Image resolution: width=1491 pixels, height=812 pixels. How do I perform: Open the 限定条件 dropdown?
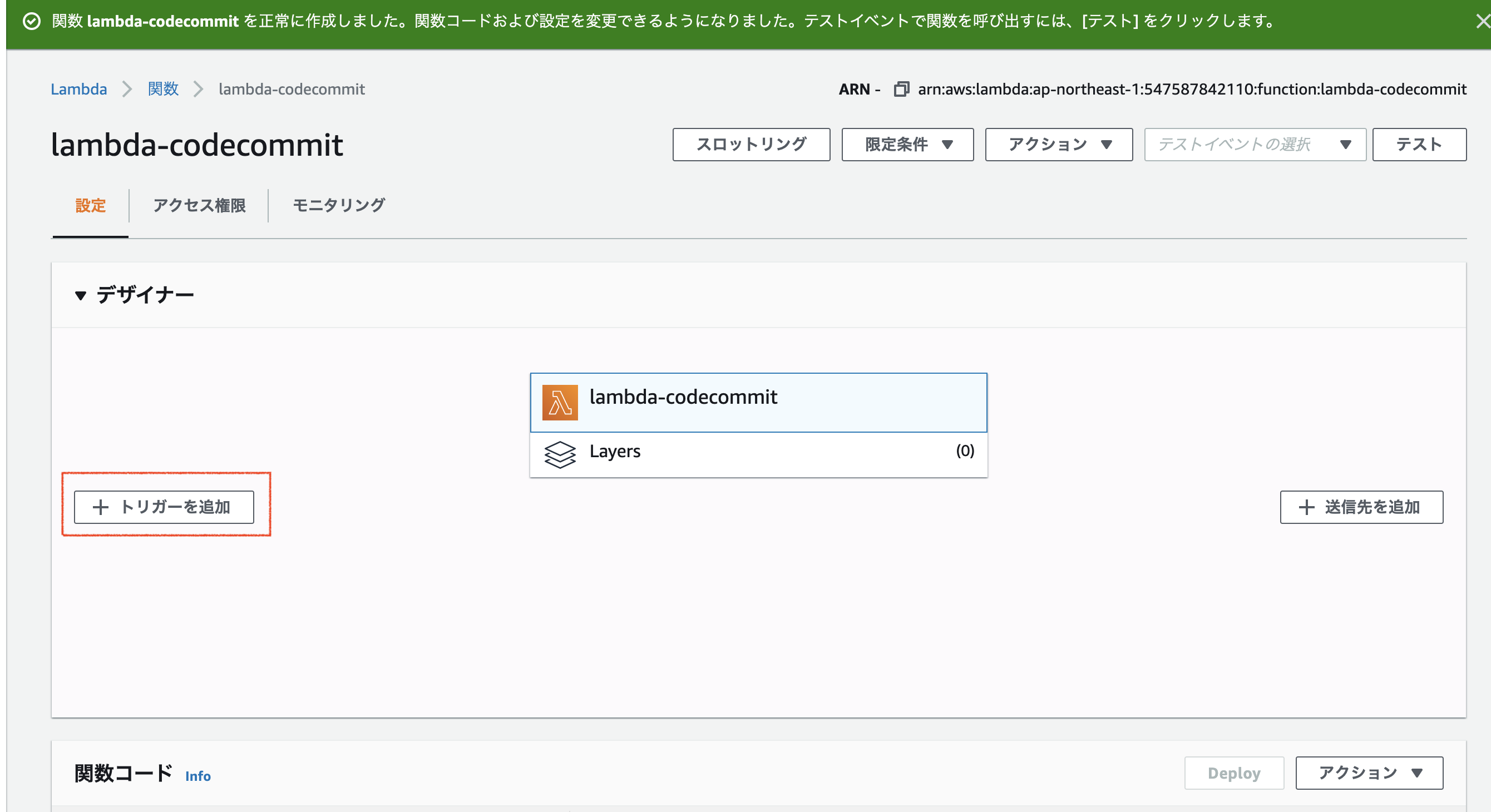[x=907, y=145]
